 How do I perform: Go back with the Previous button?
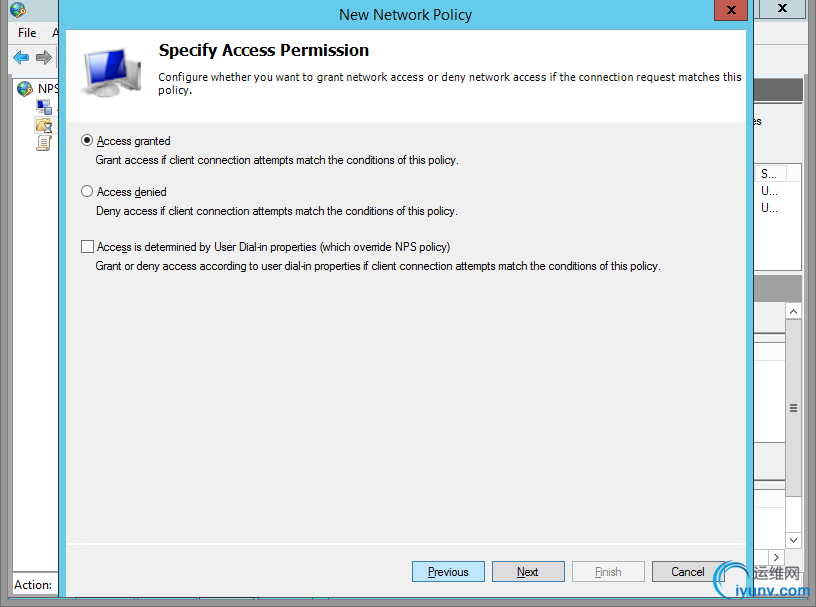coord(448,572)
